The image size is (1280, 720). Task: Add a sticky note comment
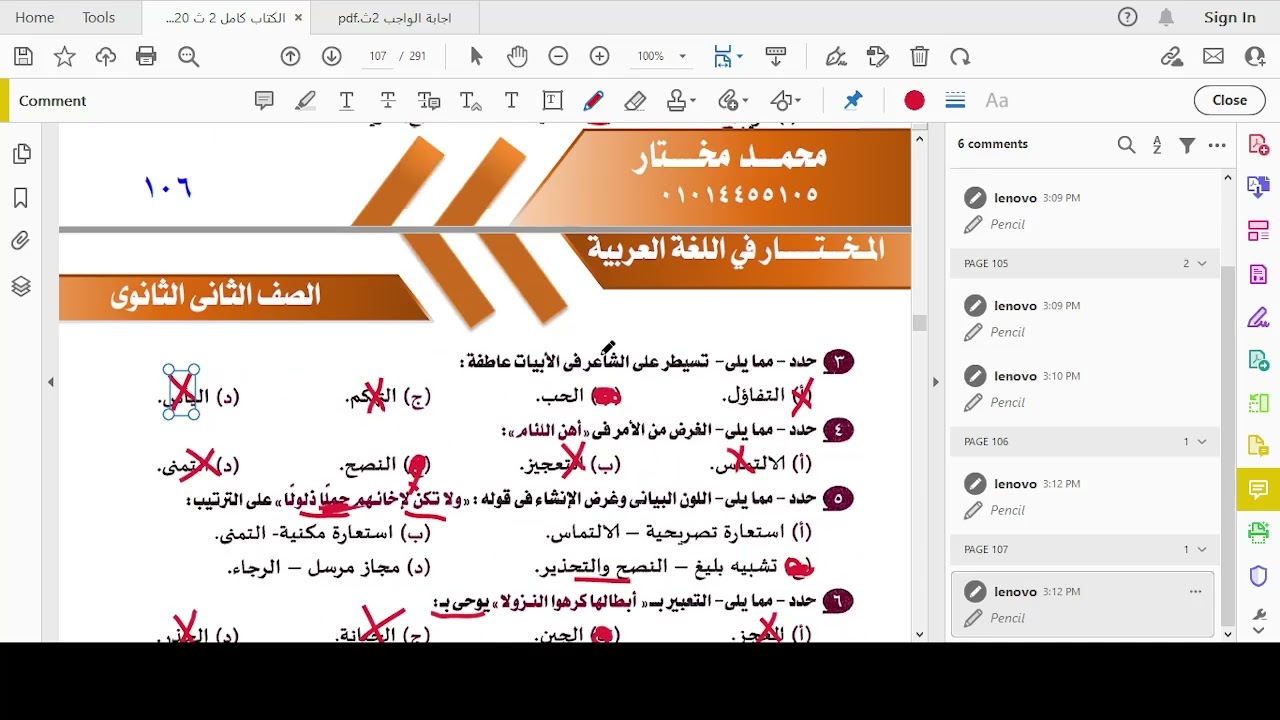(x=264, y=101)
